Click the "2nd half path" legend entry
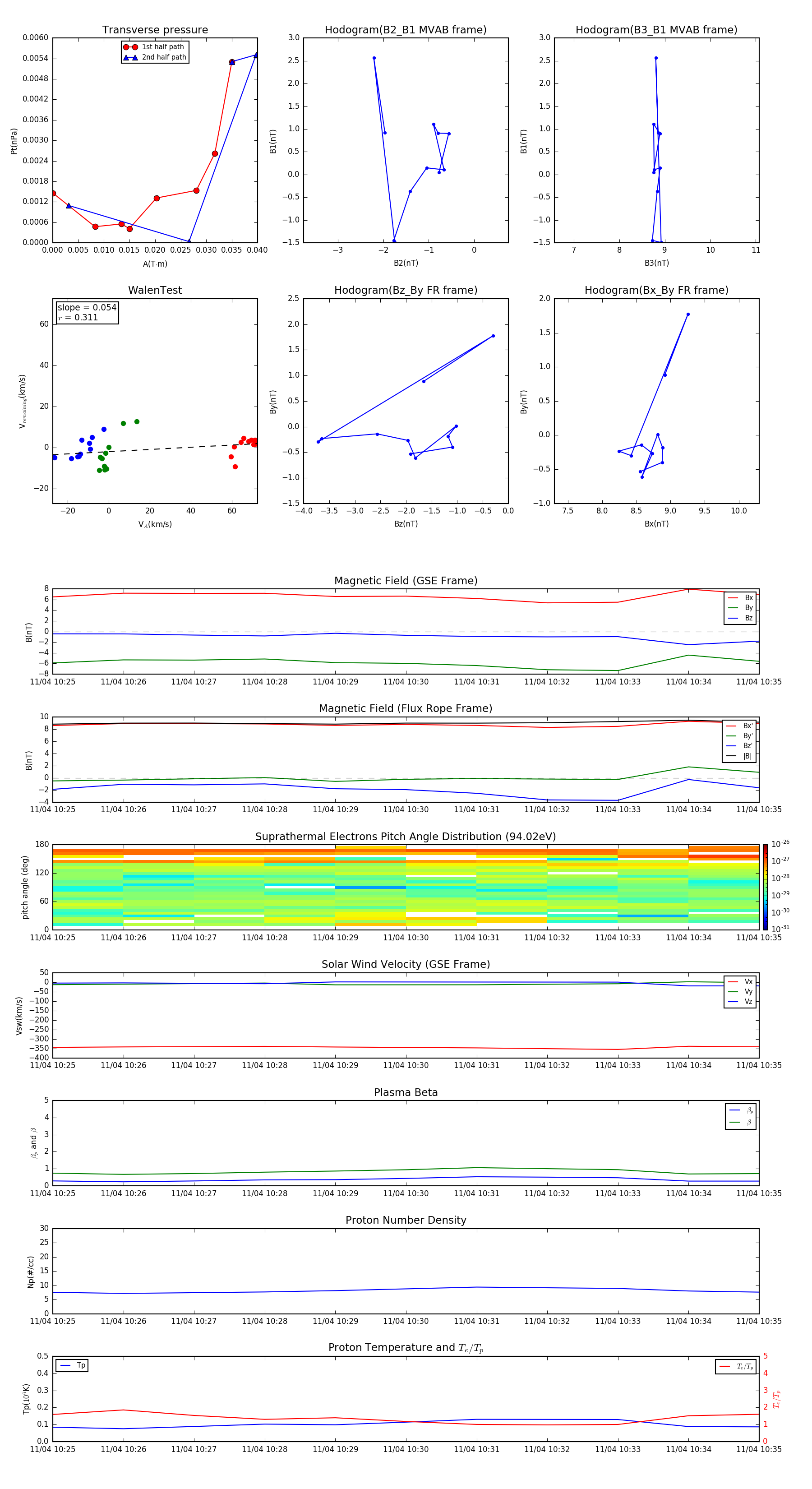 point(155,57)
